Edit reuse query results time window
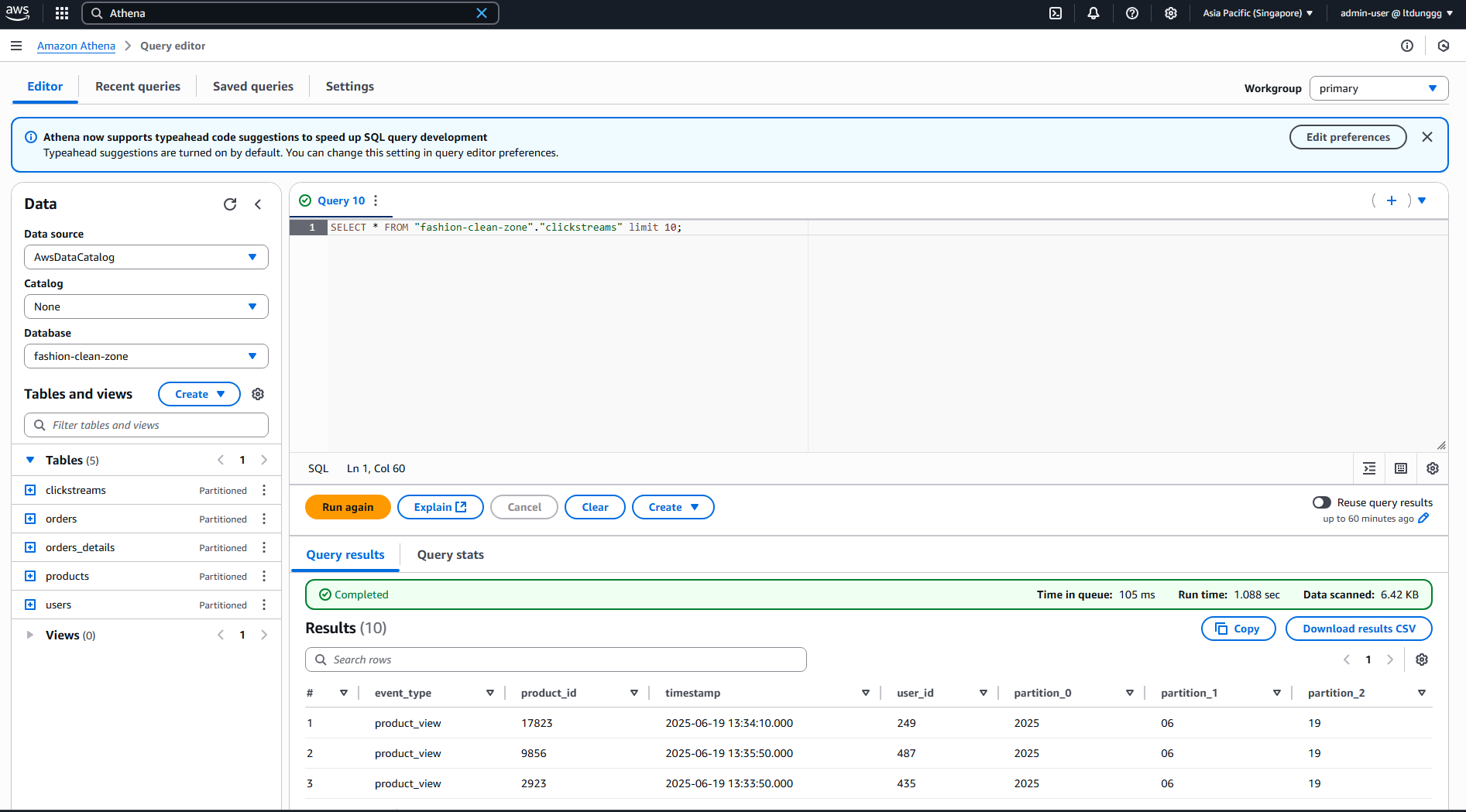This screenshot has width=1466, height=812. pyautogui.click(x=1423, y=519)
